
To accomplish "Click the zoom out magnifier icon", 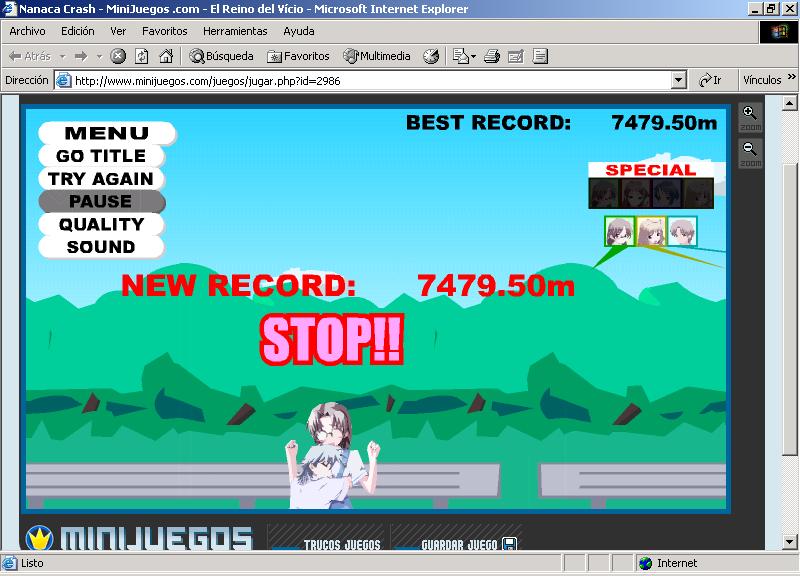I will coord(750,154).
